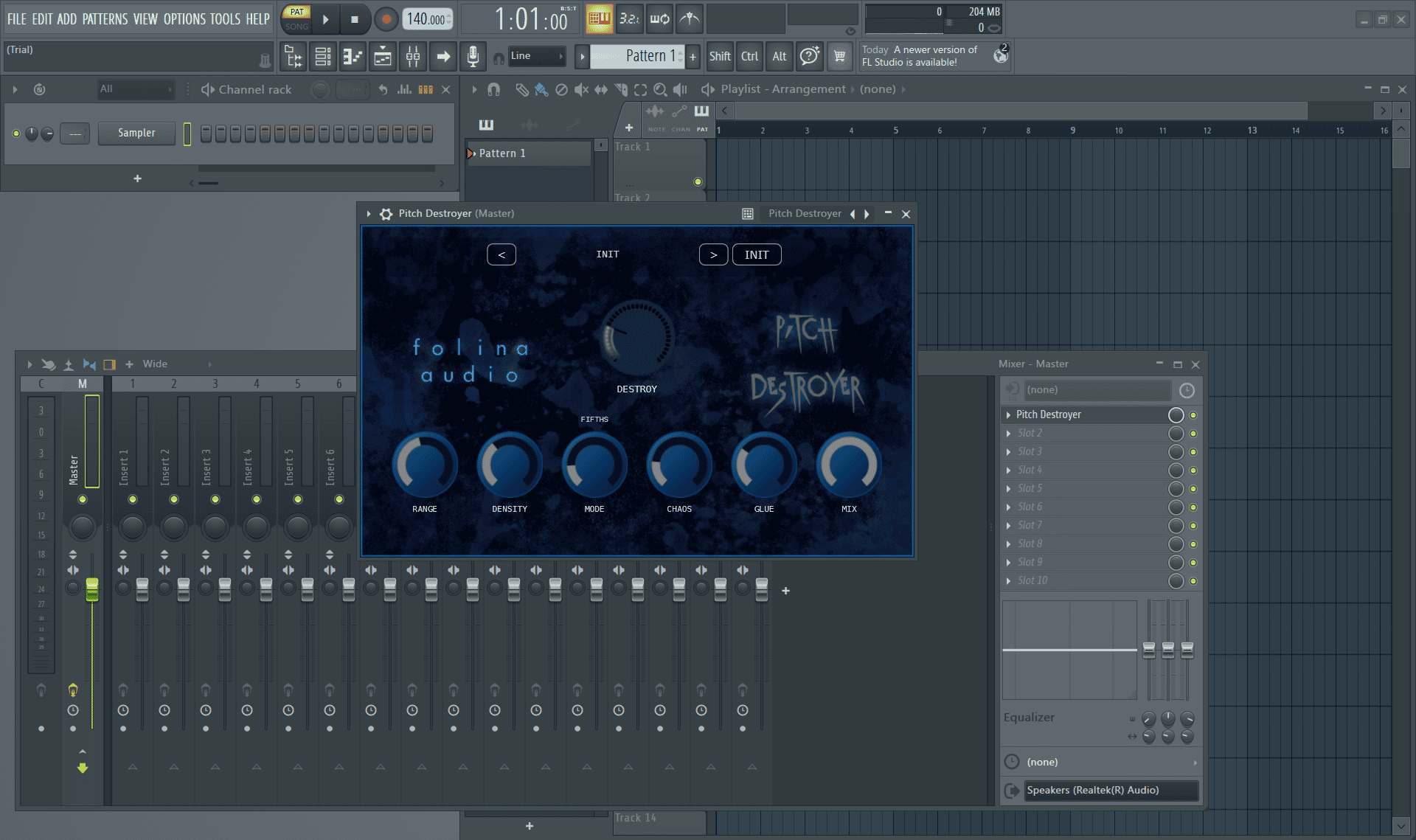Open the Line snap dropdown

pyautogui.click(x=537, y=56)
